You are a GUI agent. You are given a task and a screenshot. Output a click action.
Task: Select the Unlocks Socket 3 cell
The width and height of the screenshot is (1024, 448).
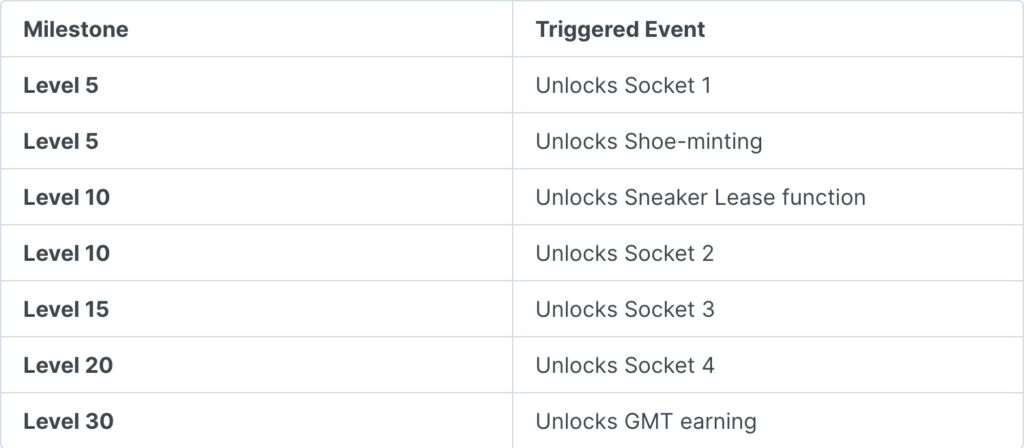pos(768,309)
